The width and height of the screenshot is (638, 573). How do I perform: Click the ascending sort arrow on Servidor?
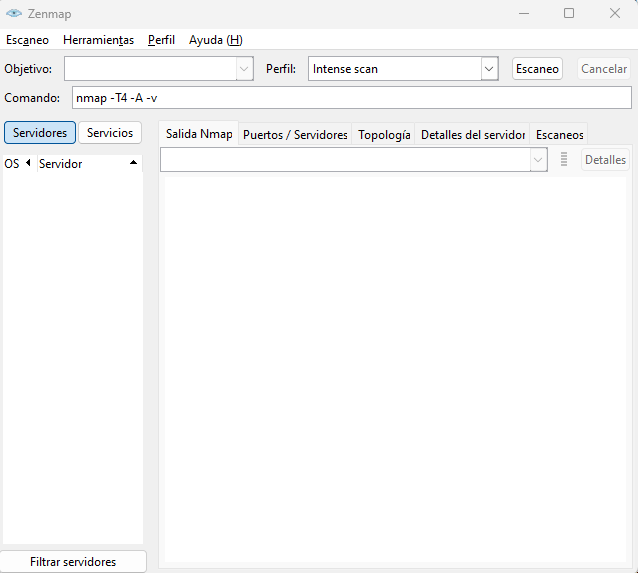[133, 163]
